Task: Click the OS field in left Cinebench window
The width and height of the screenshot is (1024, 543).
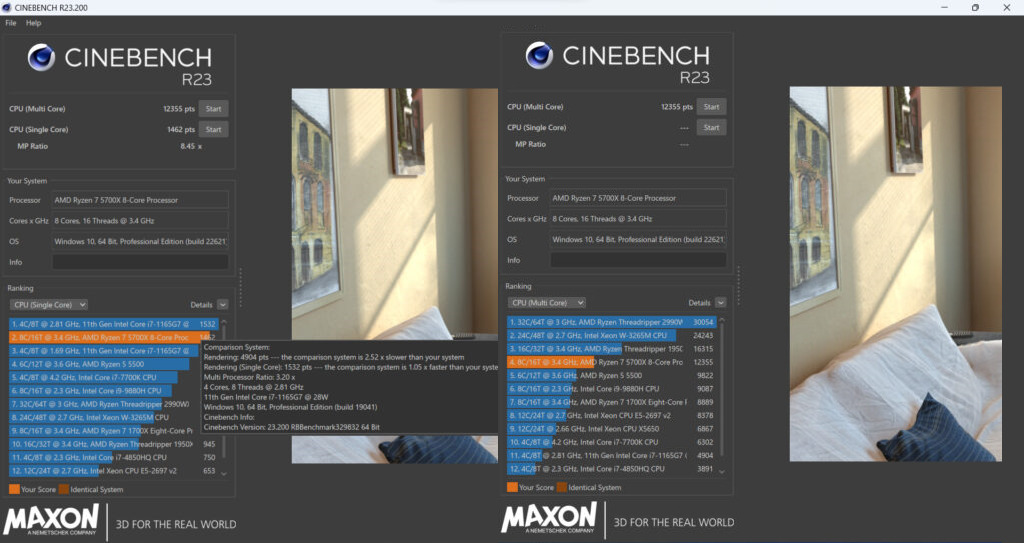Action: (x=140, y=241)
